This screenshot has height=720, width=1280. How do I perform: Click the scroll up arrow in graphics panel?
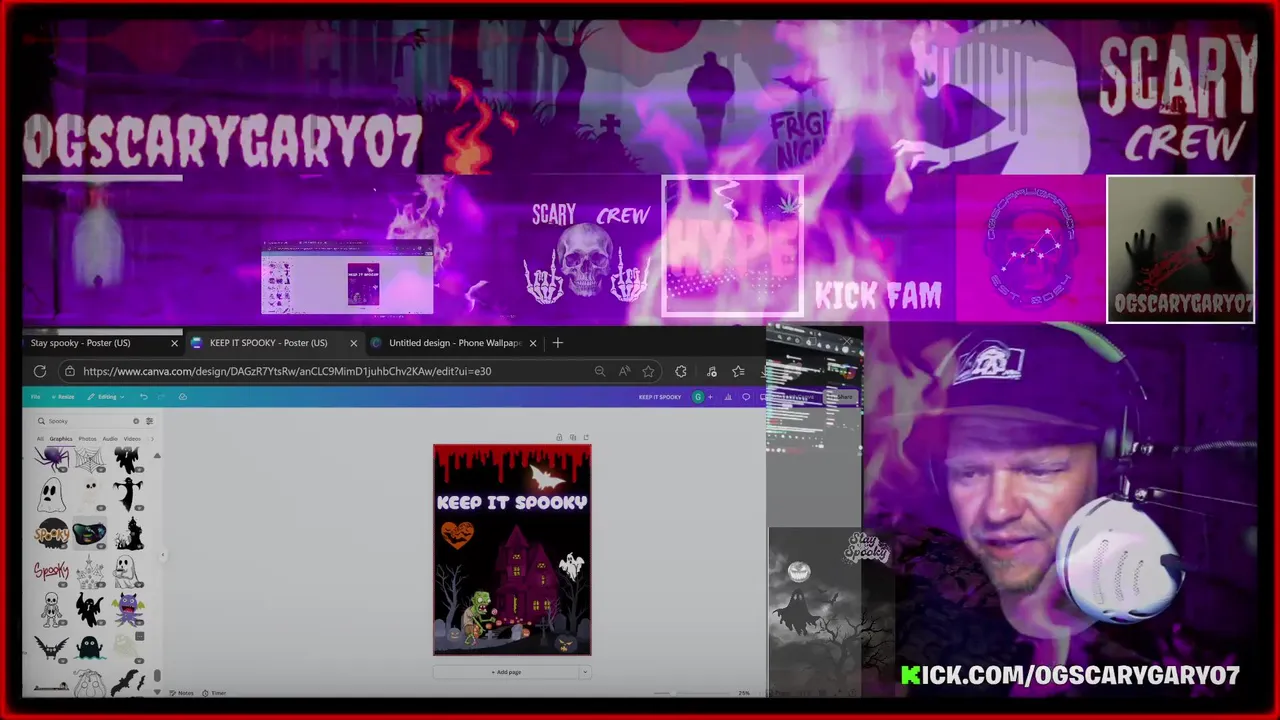coord(157,456)
